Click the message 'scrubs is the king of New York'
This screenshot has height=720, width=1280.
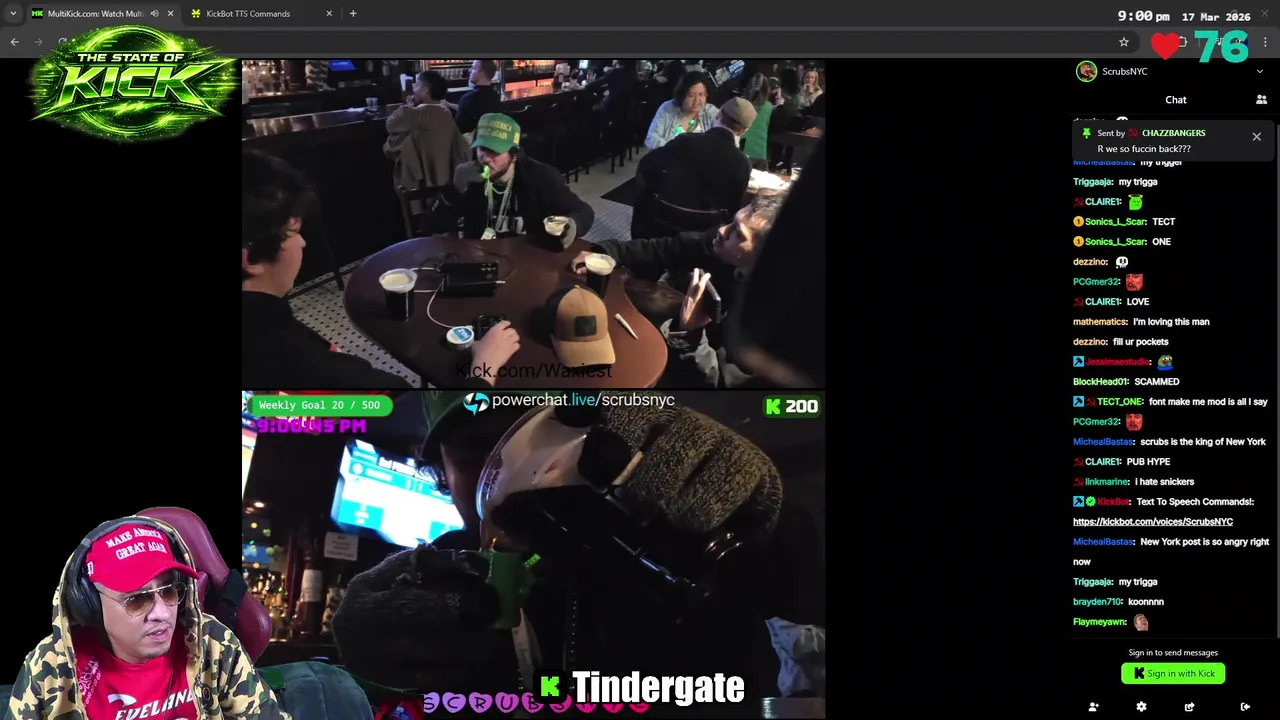point(1203,442)
